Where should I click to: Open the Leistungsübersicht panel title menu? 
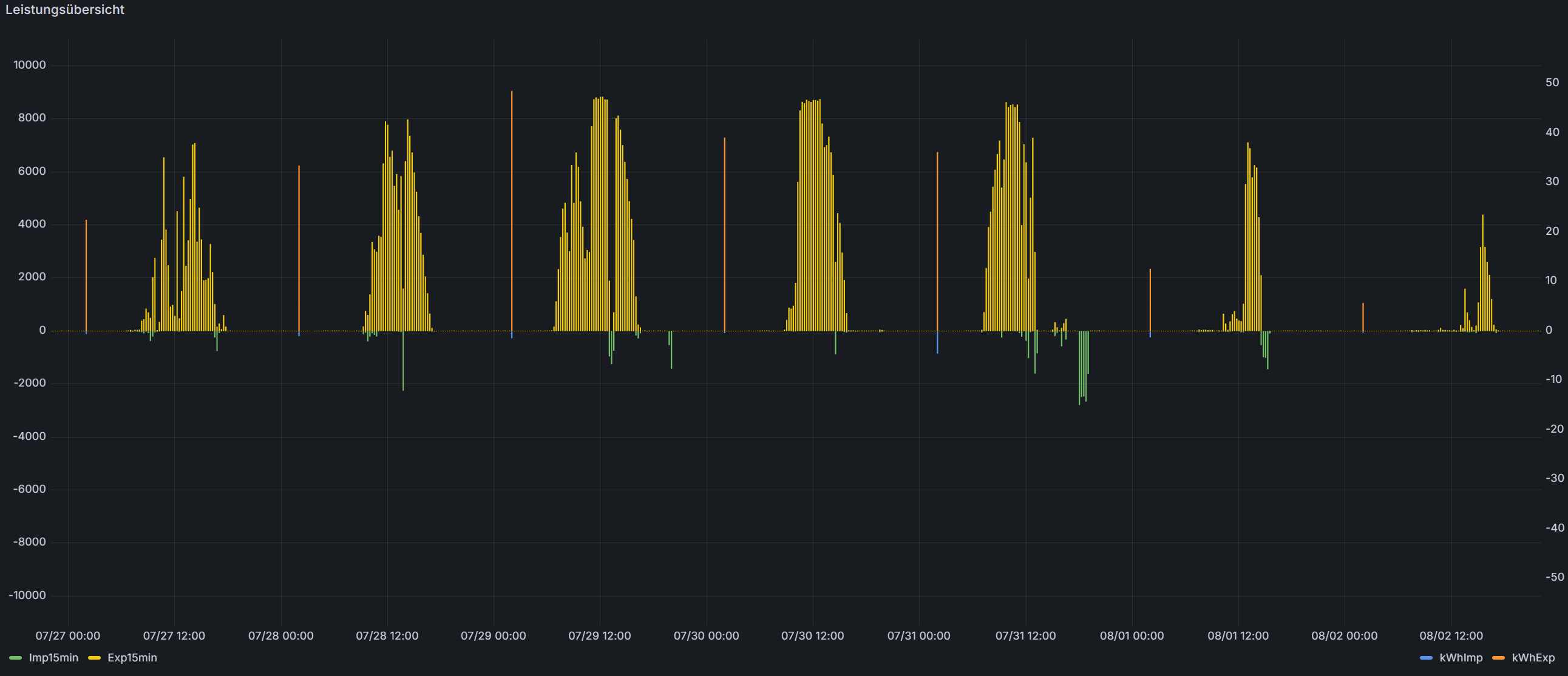(64, 10)
